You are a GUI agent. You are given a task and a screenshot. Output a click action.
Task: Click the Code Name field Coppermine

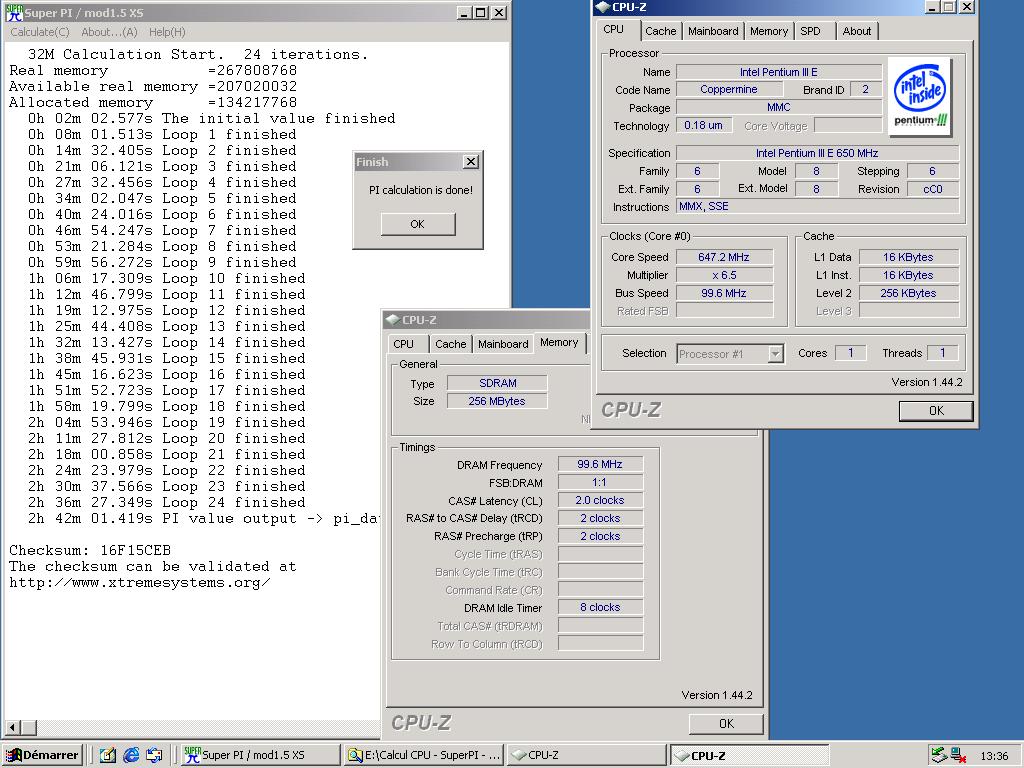[729, 89]
